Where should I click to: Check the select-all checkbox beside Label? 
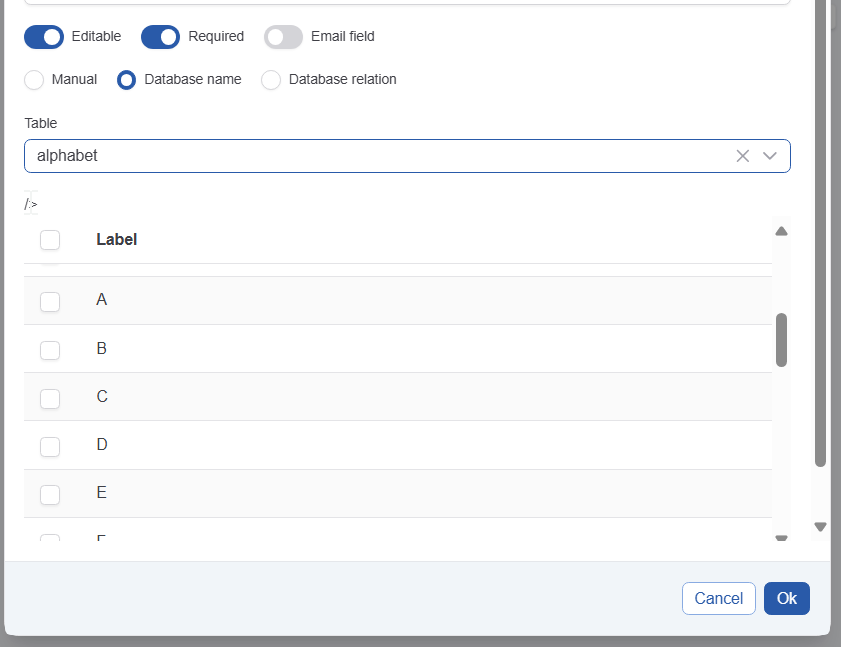pos(50,240)
